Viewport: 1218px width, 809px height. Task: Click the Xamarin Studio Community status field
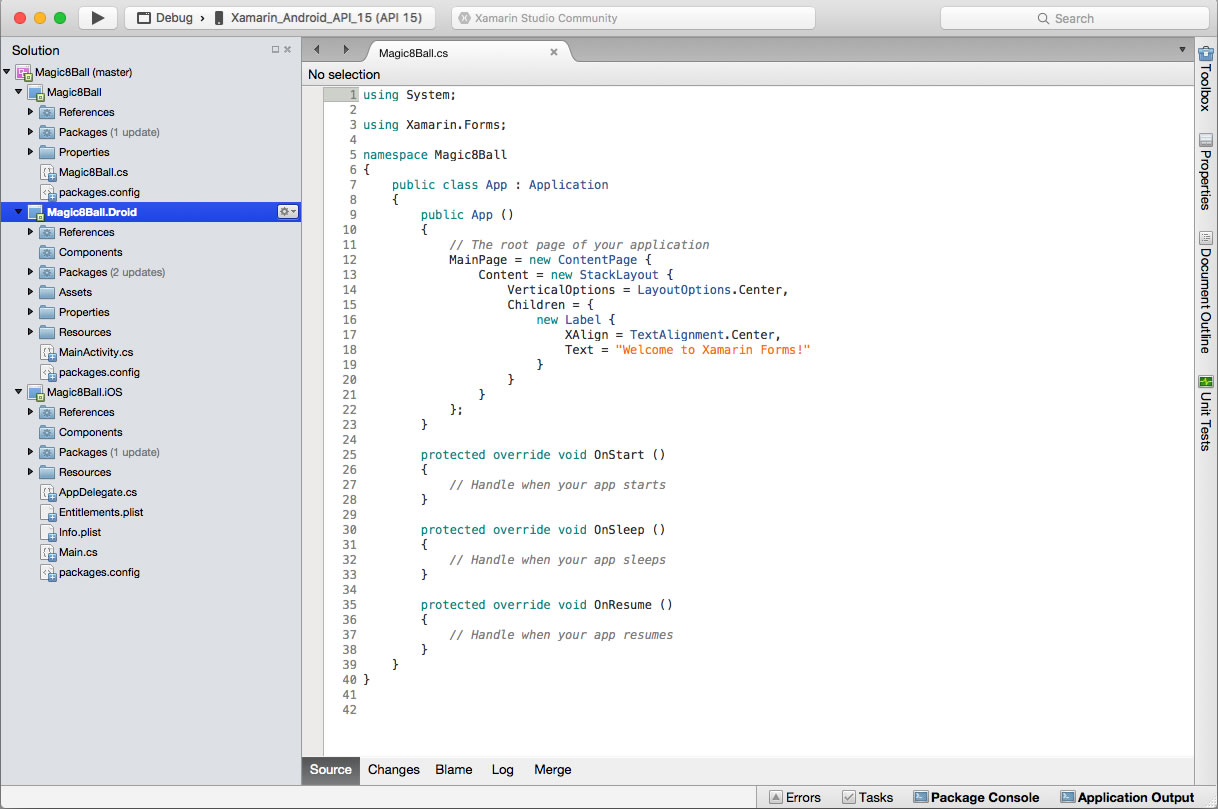[x=633, y=18]
